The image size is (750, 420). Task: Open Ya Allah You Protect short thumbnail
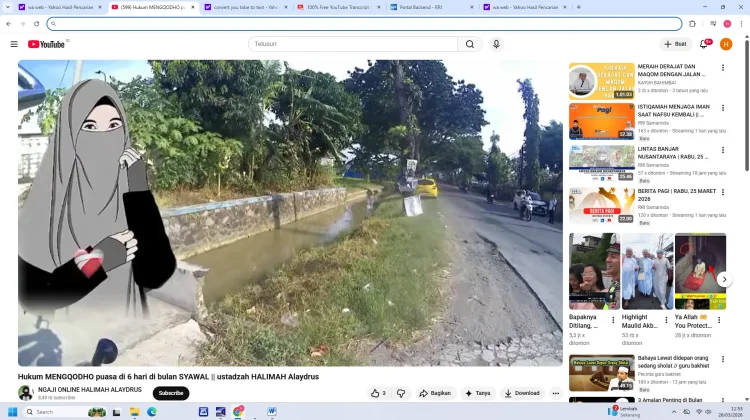point(700,271)
